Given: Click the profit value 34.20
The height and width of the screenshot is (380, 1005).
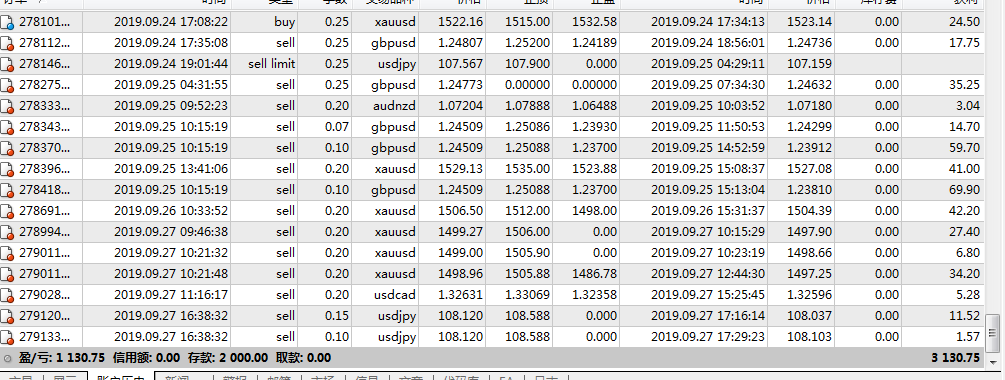Looking at the screenshot, I should pos(965,274).
